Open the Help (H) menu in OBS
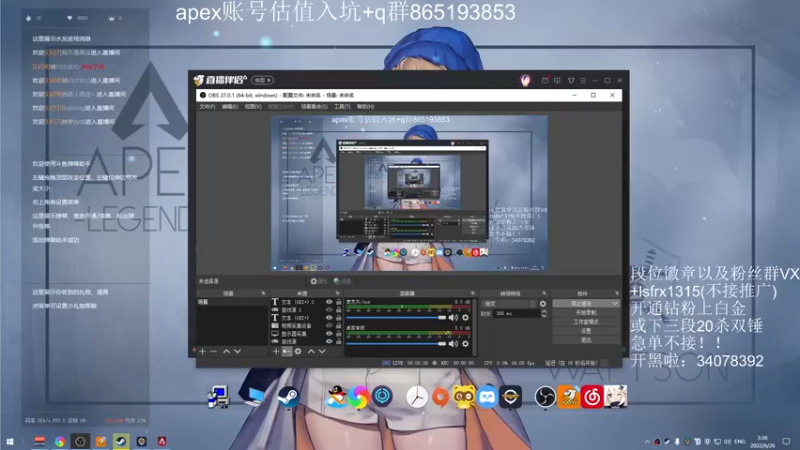The width and height of the screenshot is (800, 450). 365,107
